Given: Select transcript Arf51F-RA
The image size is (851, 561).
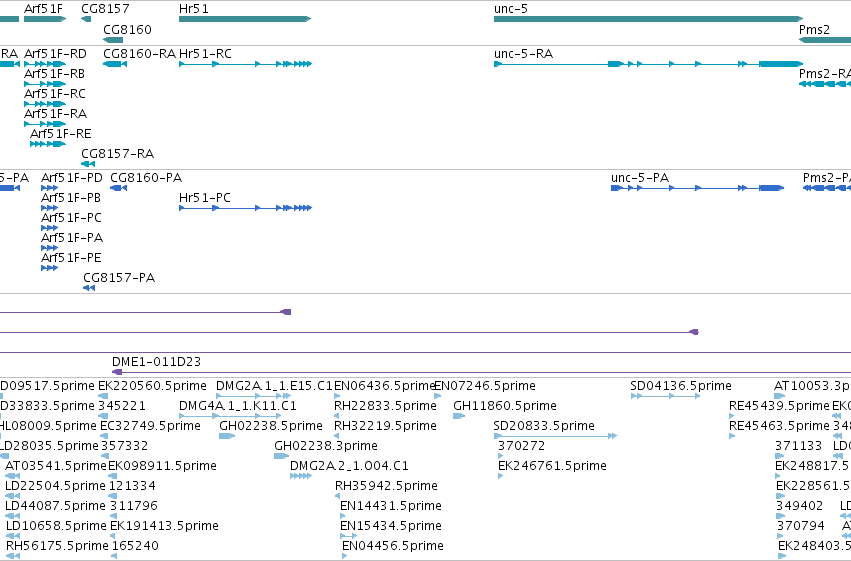Looking at the screenshot, I should point(45,124).
